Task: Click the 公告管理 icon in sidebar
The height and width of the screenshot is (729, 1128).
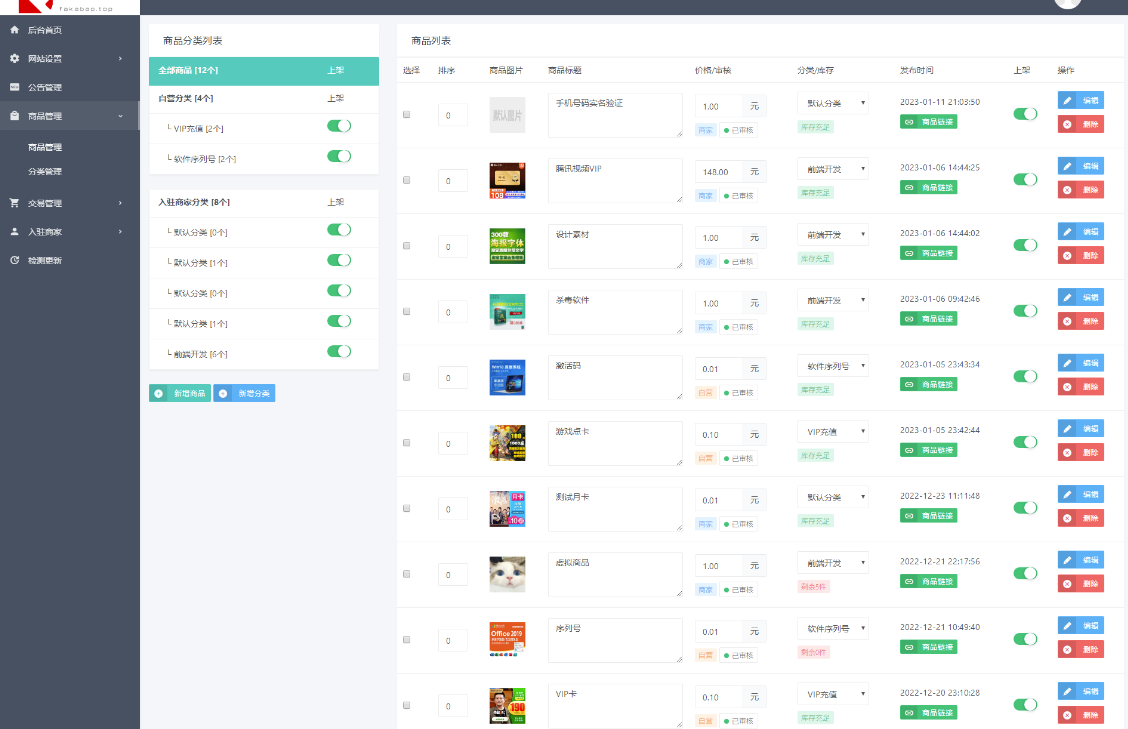Action: pos(14,87)
